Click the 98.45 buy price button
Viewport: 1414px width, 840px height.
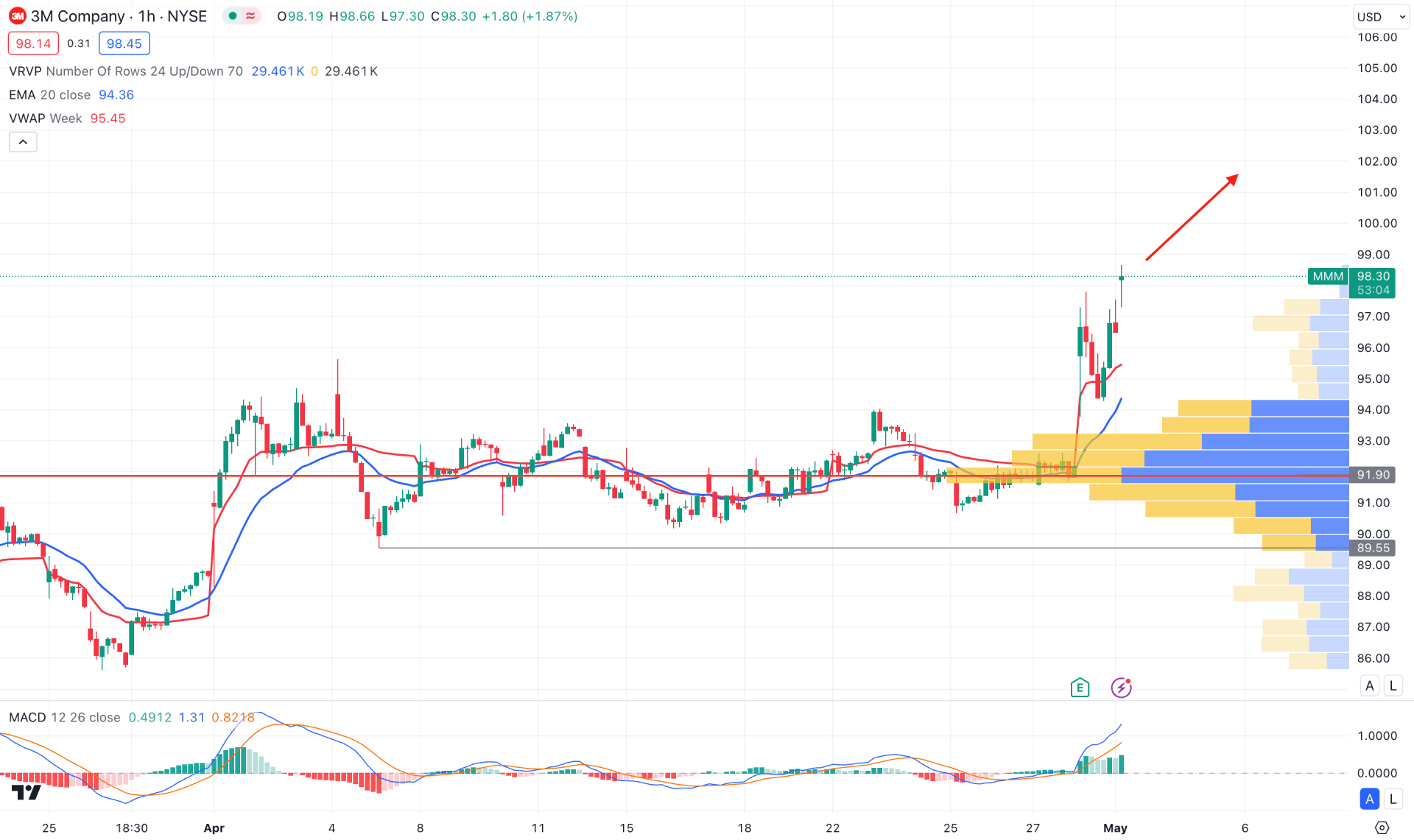click(x=124, y=43)
